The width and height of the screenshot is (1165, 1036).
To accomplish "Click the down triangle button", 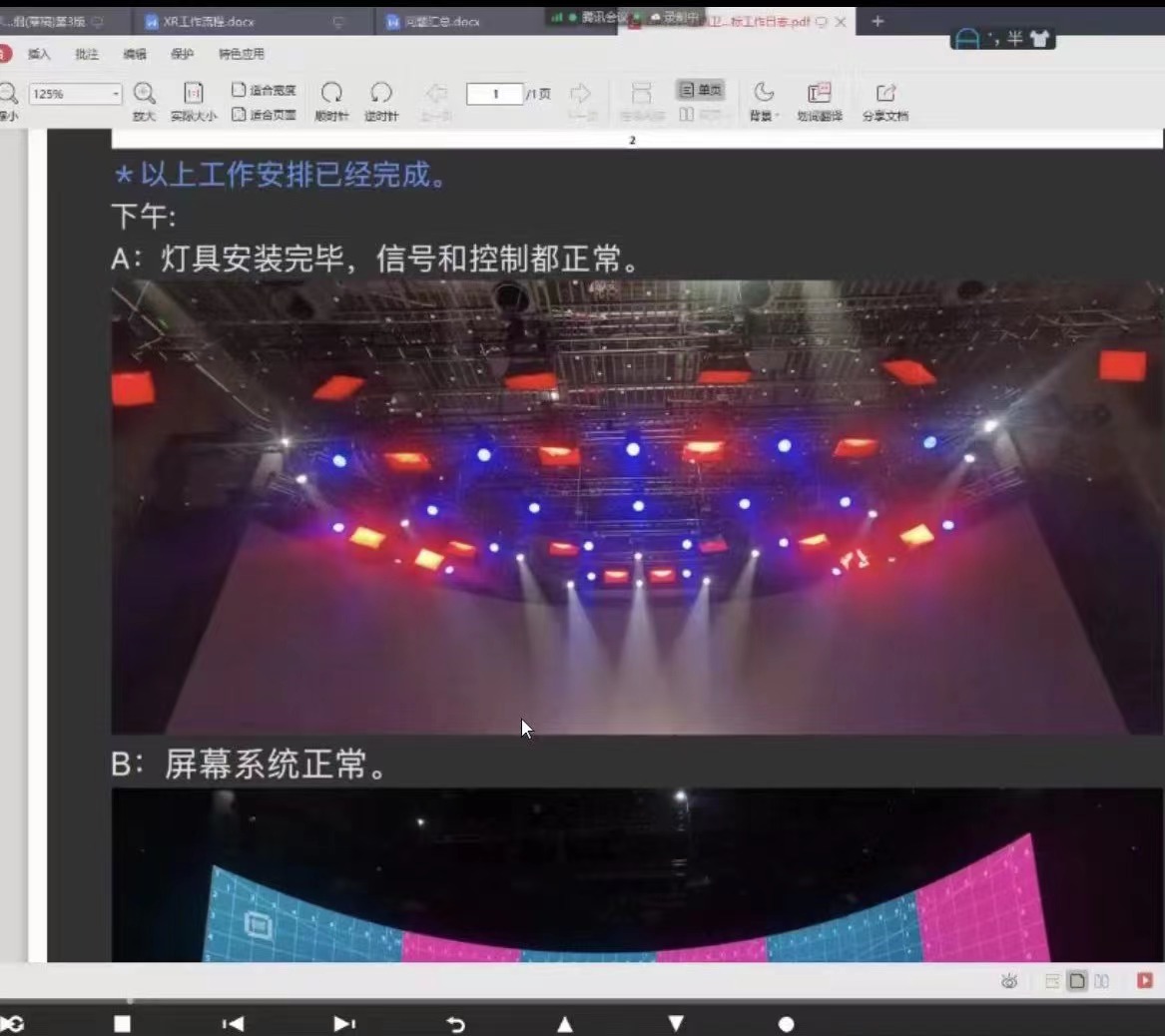I will click(x=676, y=1024).
